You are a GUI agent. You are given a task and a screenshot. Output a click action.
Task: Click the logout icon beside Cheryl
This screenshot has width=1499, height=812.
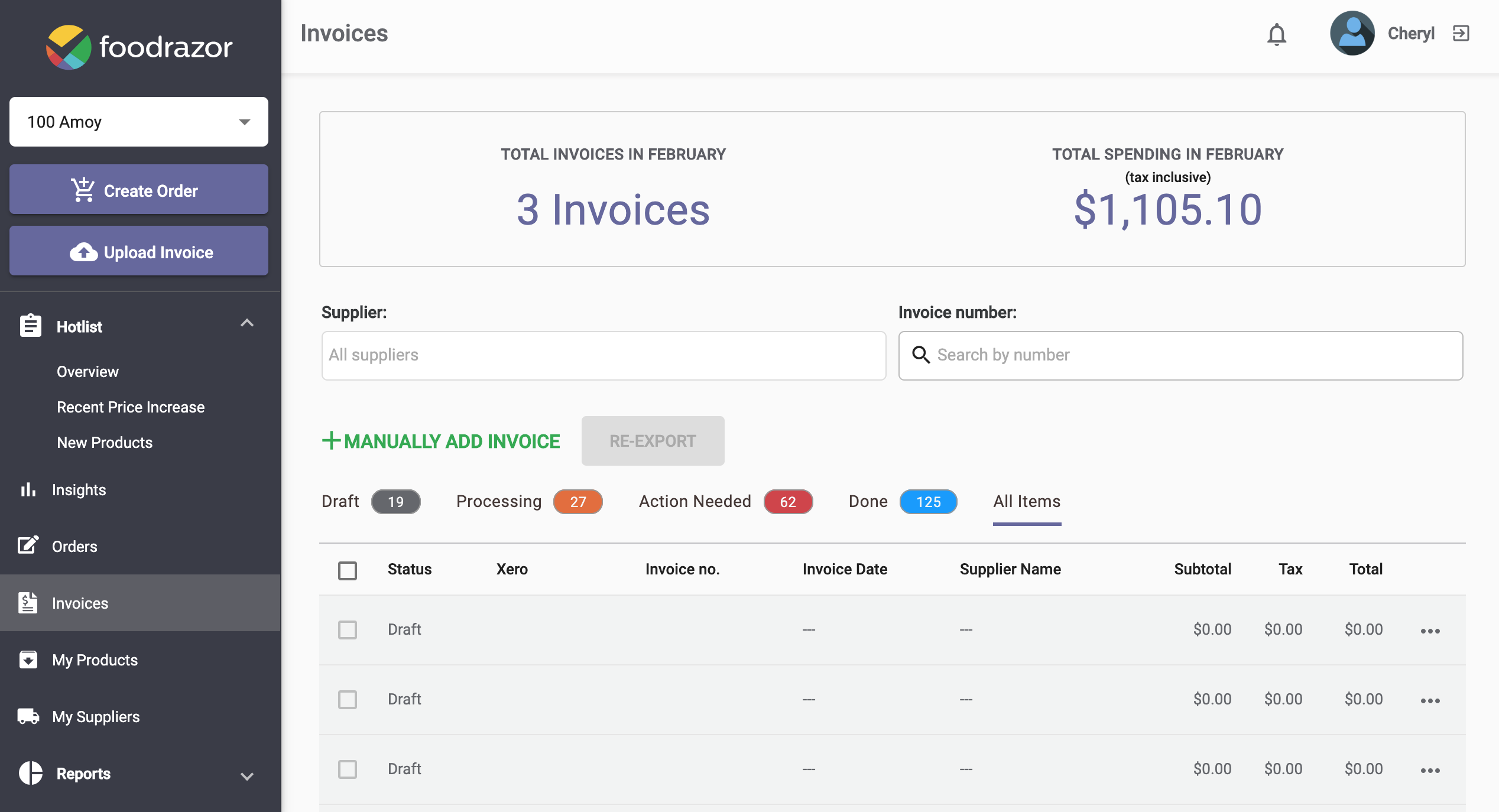click(1461, 33)
